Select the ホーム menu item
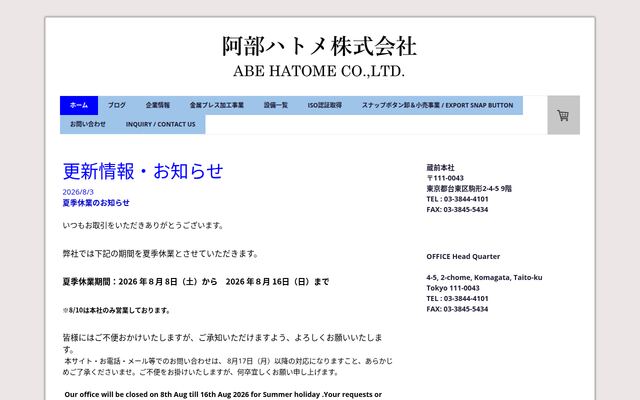The height and width of the screenshot is (400, 640). click(x=79, y=105)
